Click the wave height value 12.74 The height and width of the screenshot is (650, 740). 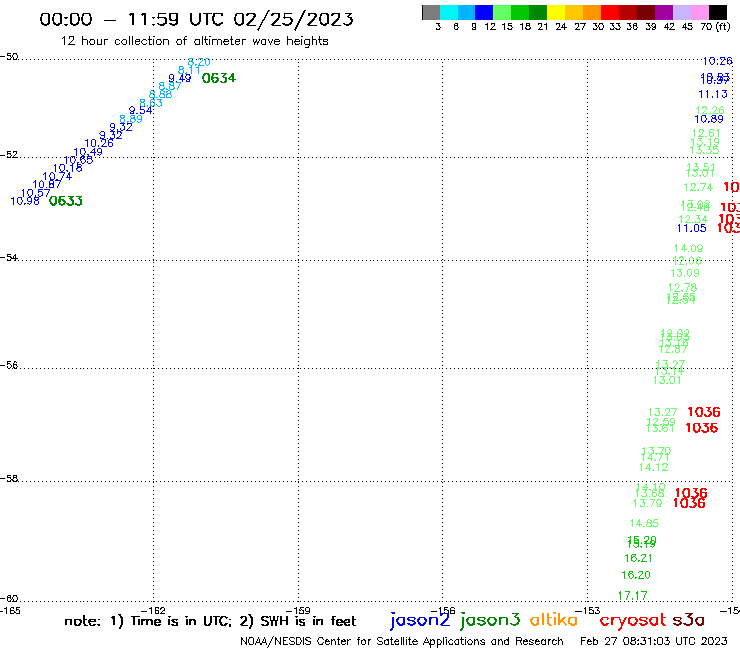(698, 187)
